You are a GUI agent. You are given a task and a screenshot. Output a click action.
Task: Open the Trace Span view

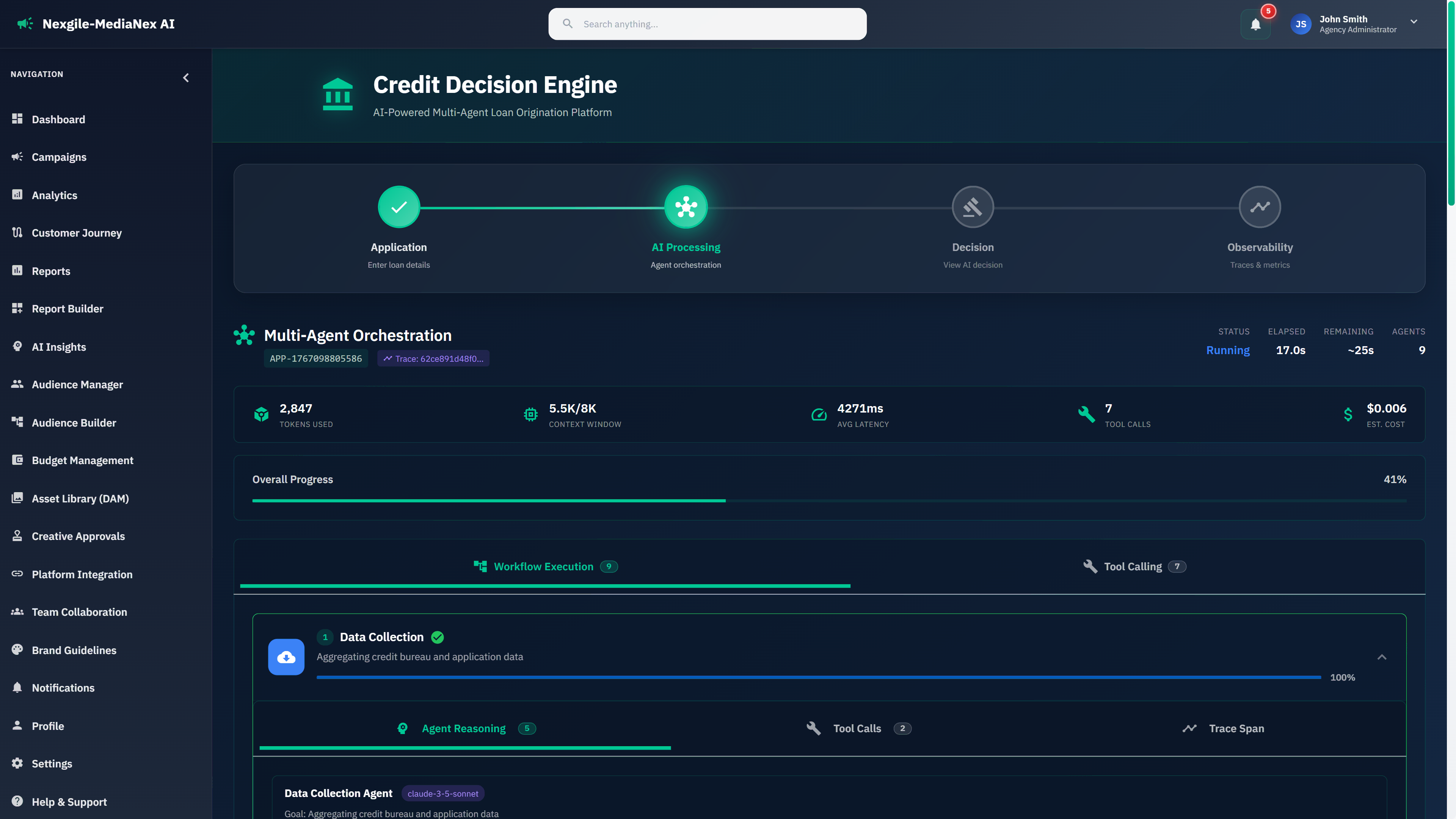pyautogui.click(x=1236, y=728)
